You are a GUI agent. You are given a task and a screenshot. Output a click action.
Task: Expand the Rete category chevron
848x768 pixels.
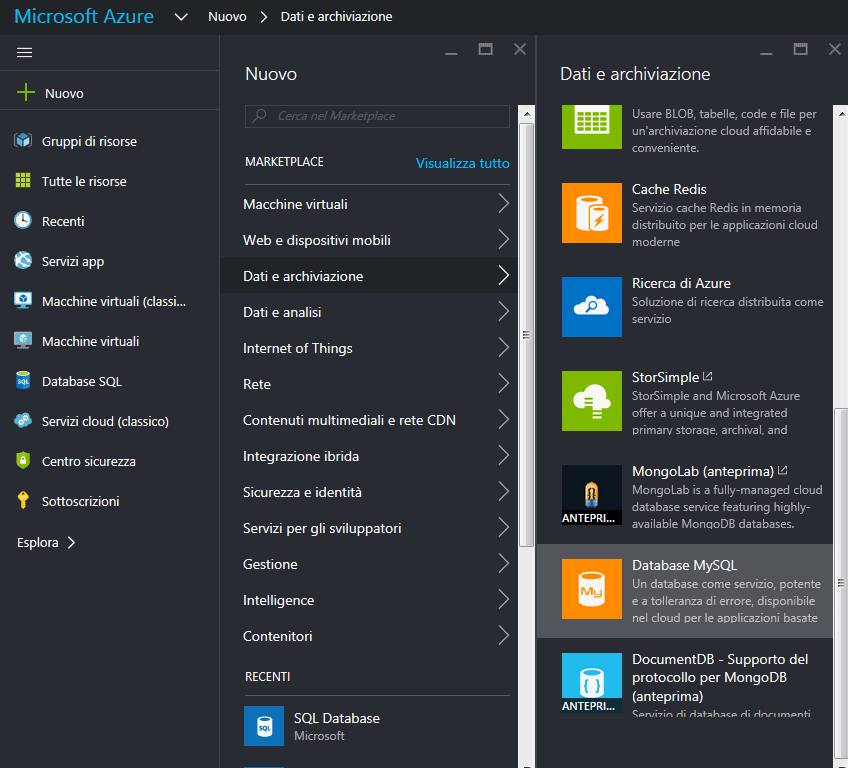click(504, 383)
